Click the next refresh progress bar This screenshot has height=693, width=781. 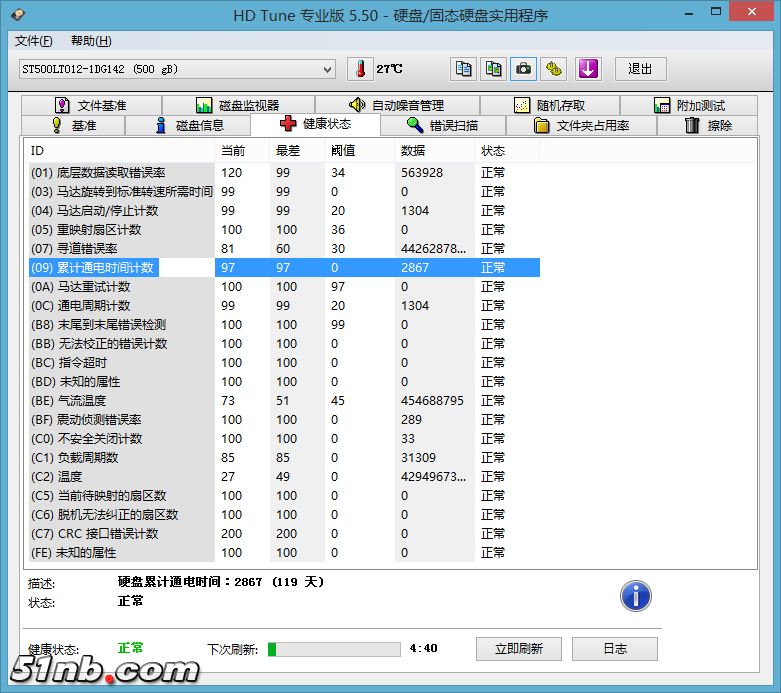click(334, 649)
